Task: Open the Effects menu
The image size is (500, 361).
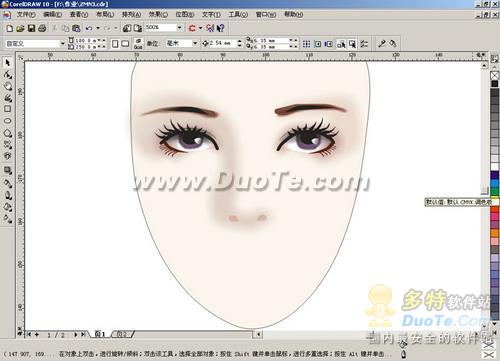Action: pyautogui.click(x=158, y=14)
